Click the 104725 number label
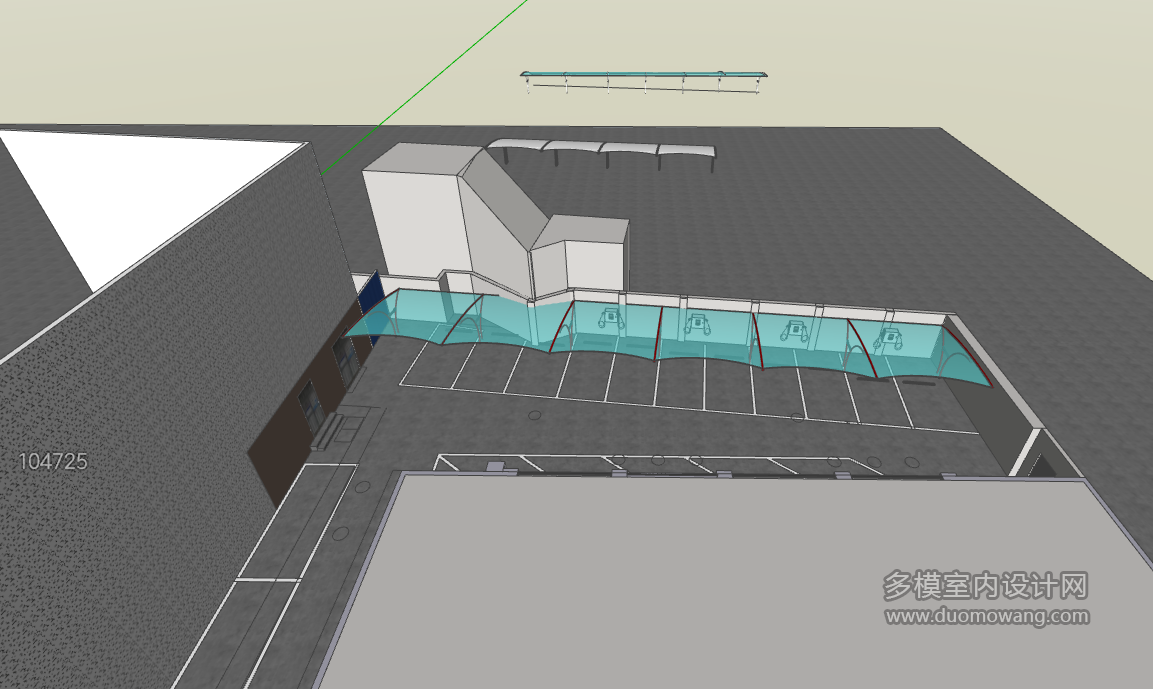The width and height of the screenshot is (1153, 689). (x=52, y=462)
